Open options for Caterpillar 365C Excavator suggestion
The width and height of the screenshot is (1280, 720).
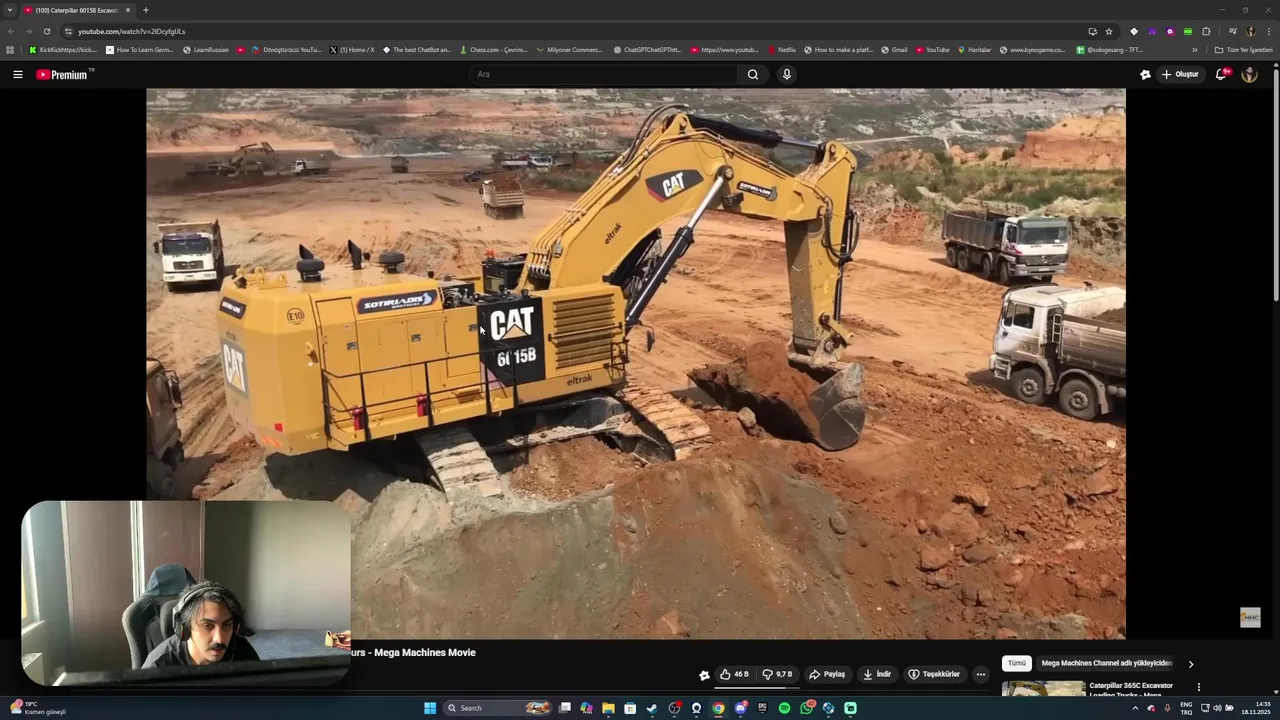pyautogui.click(x=1198, y=687)
